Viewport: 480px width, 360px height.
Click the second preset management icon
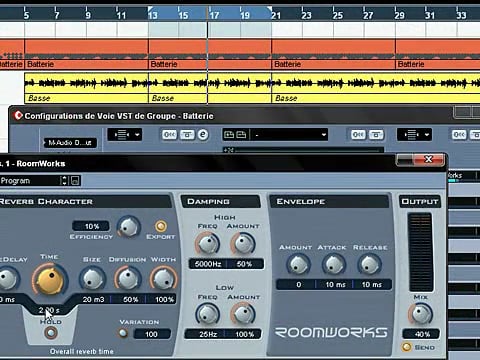241,135
